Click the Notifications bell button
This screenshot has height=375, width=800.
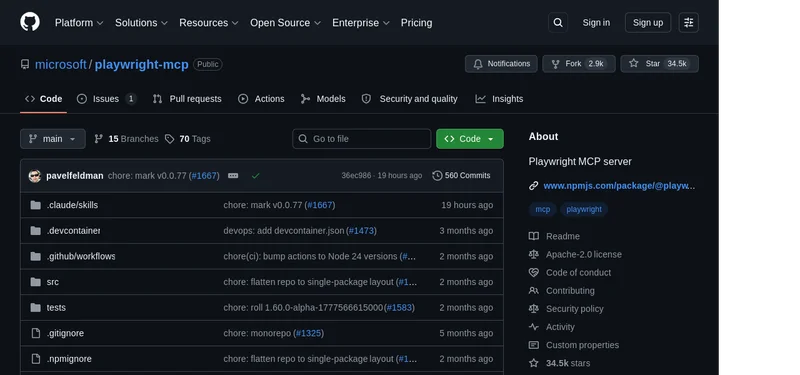click(501, 64)
